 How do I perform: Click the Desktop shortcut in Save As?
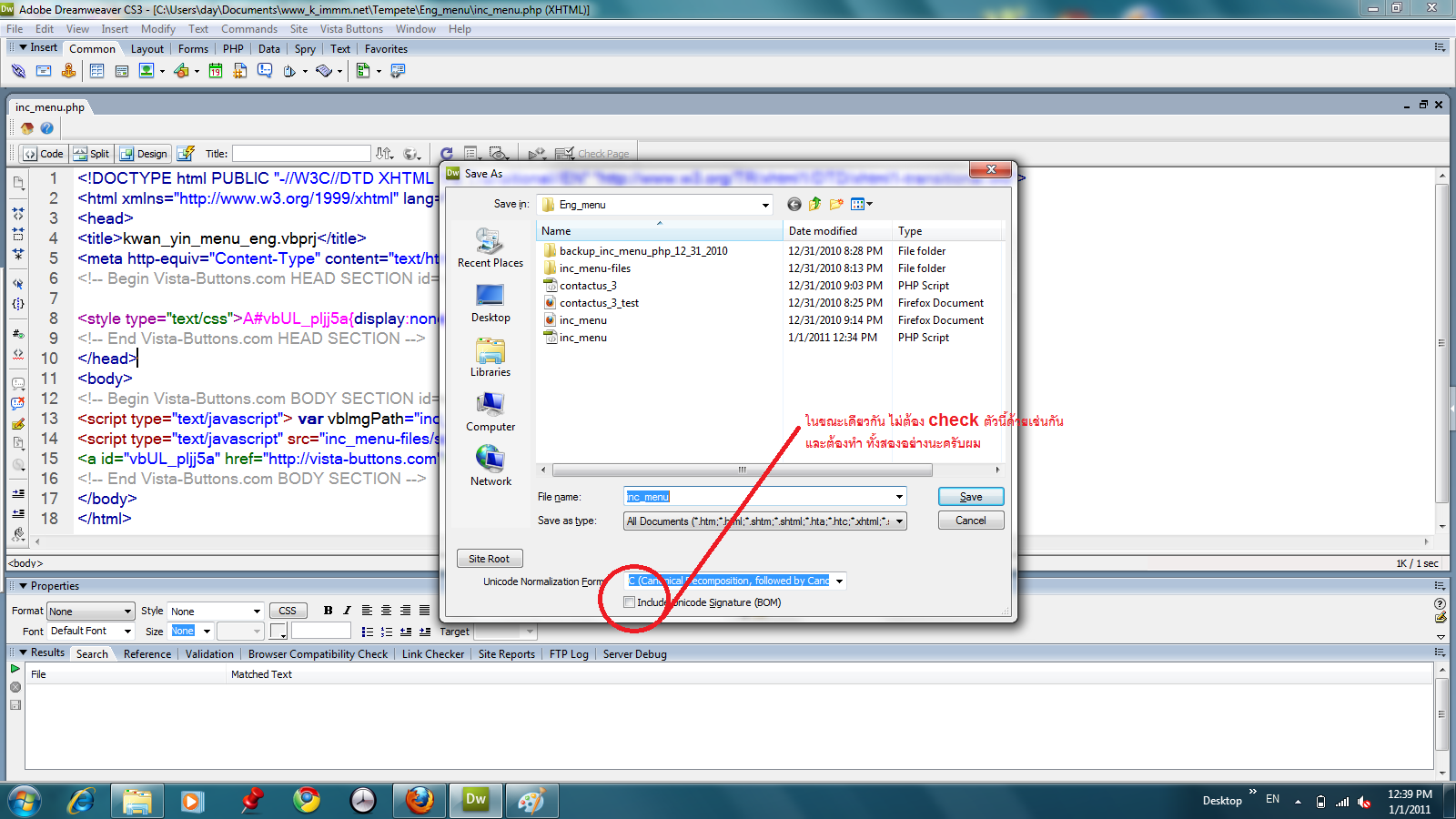[490, 303]
